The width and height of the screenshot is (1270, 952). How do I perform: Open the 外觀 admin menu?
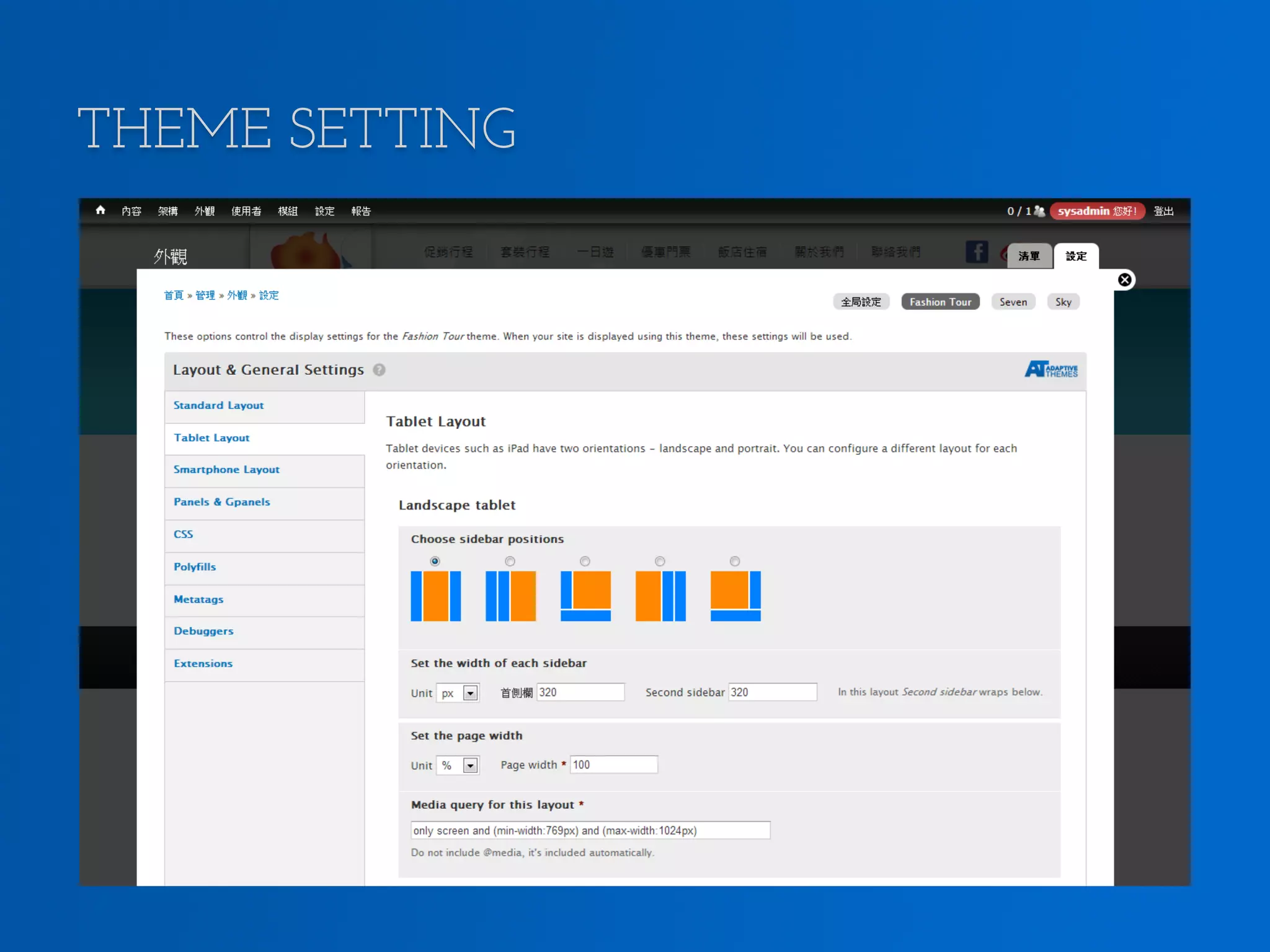205,211
